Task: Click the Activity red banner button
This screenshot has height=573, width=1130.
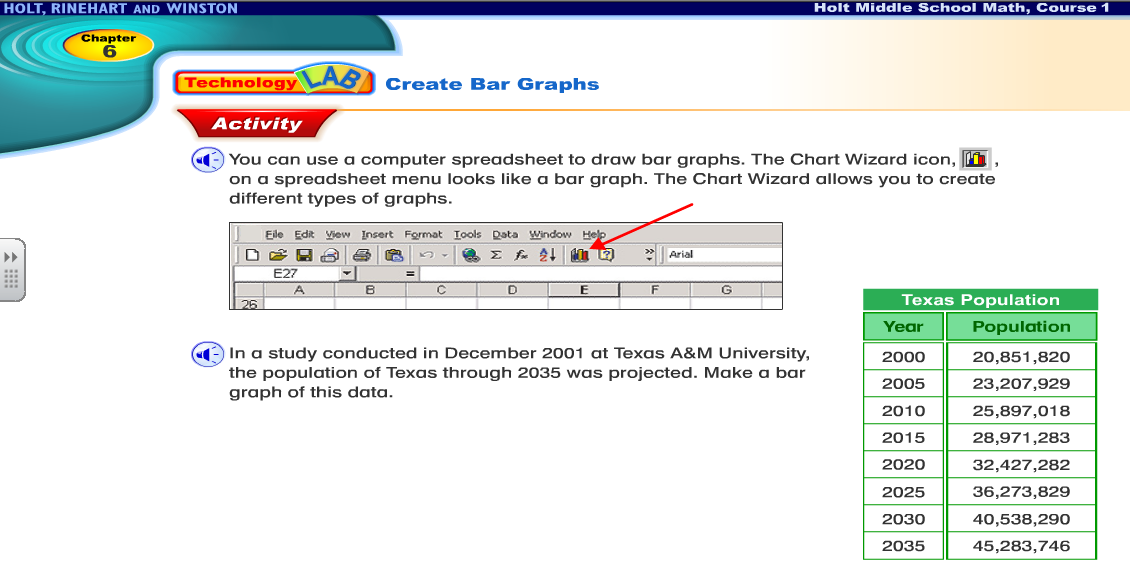Action: coord(256,124)
